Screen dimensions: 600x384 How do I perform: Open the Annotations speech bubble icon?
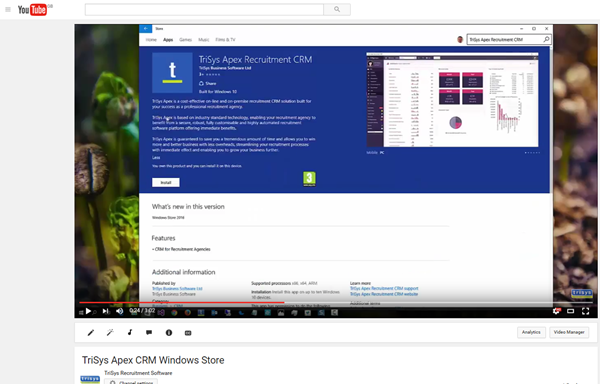[149, 332]
